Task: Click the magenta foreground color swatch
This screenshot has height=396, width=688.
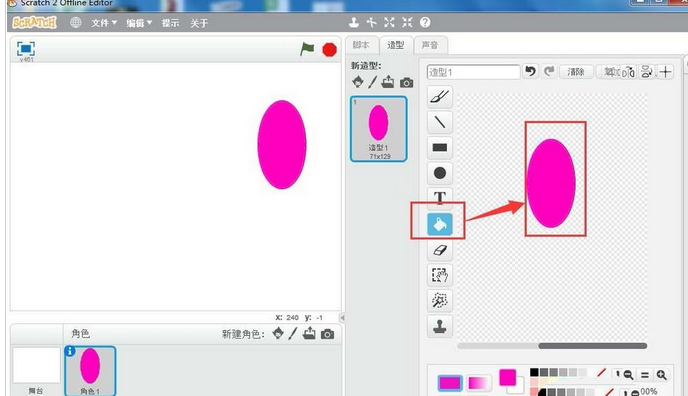Action: tap(507, 377)
